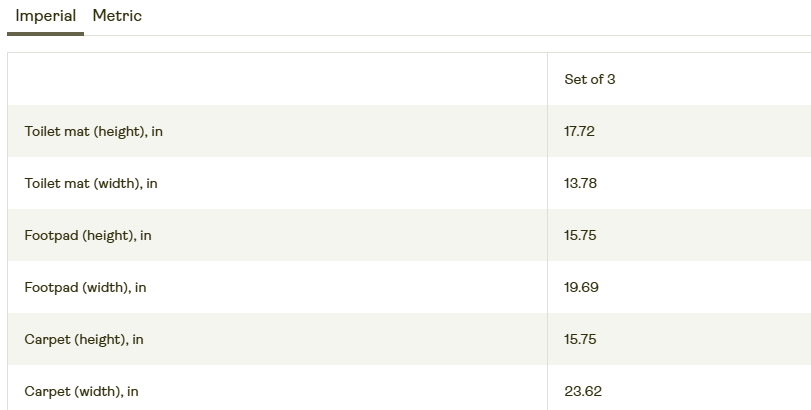Click the blank space right of 19.69

pos(706,287)
